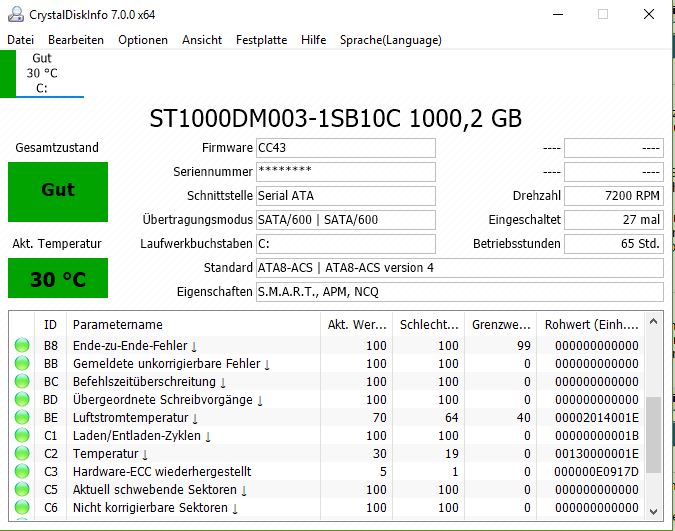Screen dimensions: 675x531
Task: Click the green status circle for C2 row
Action: [22, 453]
